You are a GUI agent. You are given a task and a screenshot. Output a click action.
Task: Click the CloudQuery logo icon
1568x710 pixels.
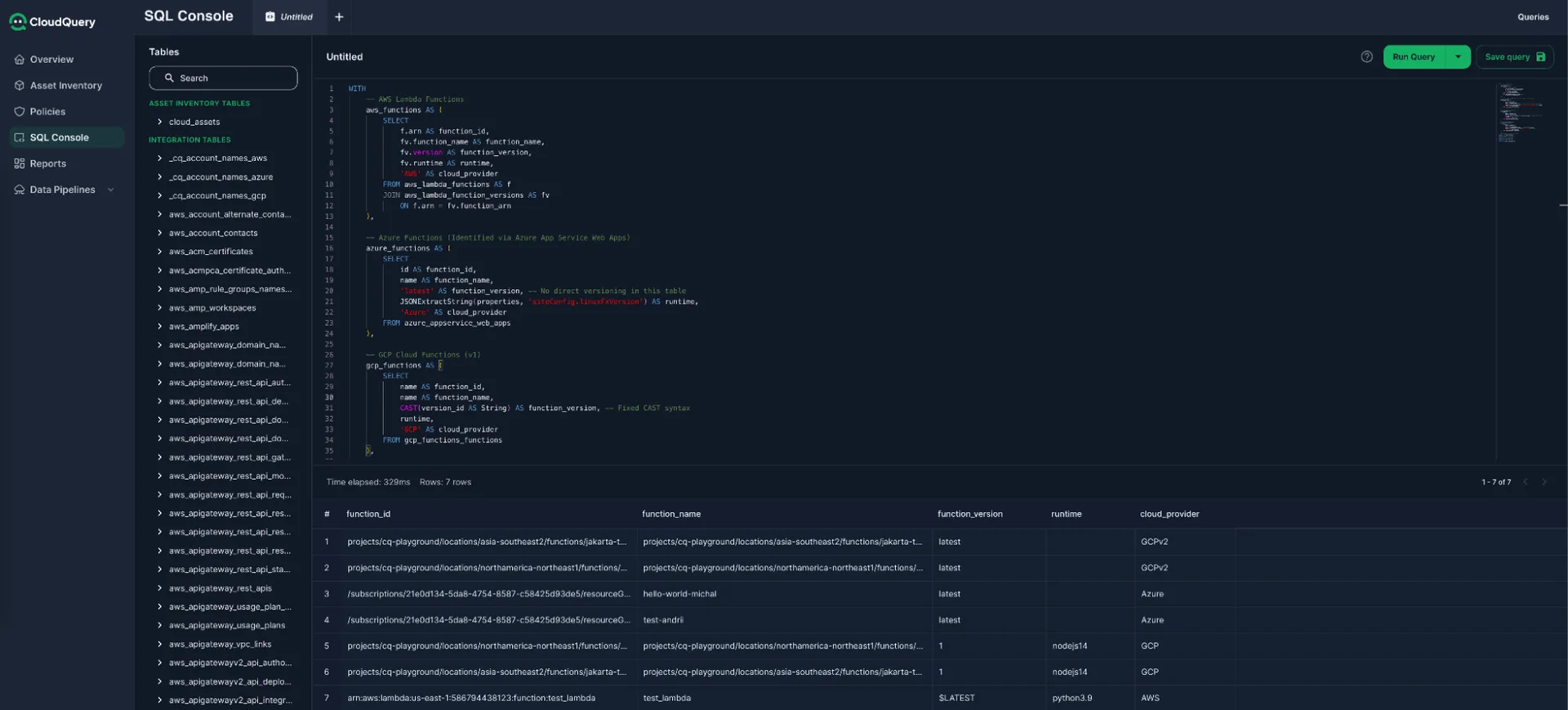18,22
